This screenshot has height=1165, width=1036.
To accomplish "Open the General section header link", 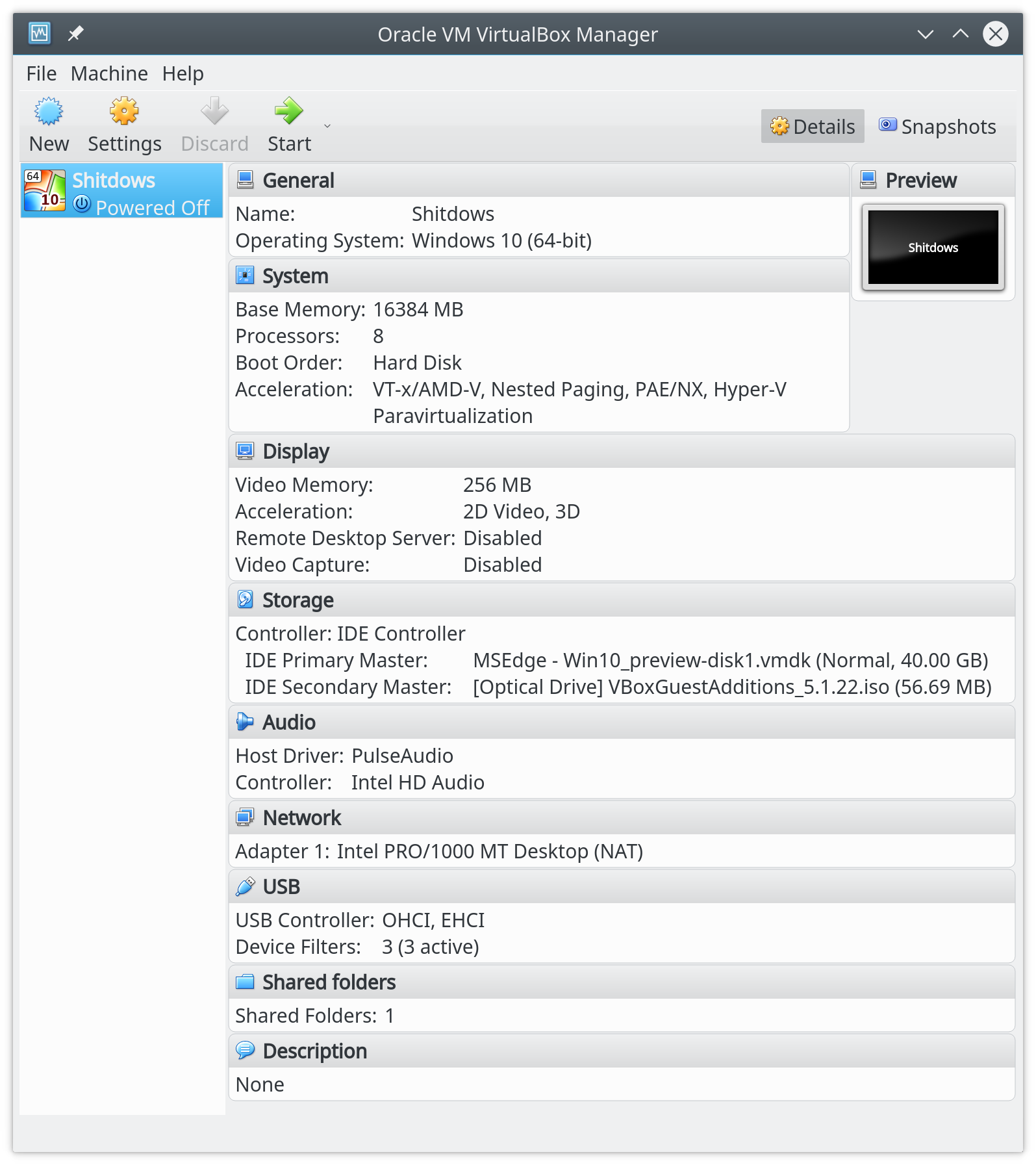I will (x=298, y=181).
